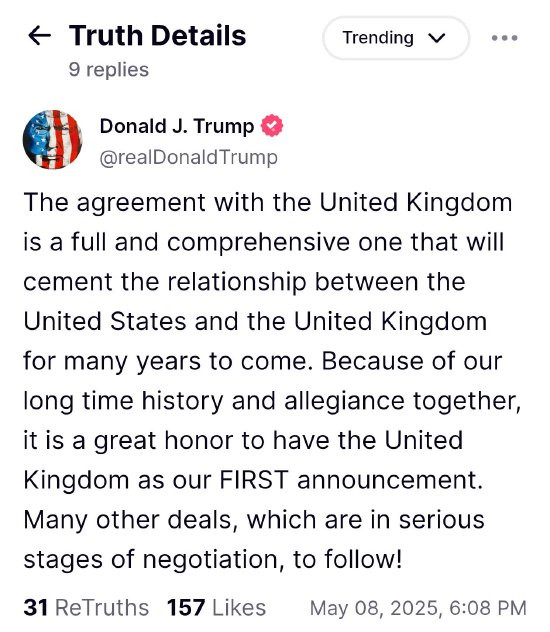Open the @realDonaldTrump handle
This screenshot has width=550, height=632.
click(x=189, y=157)
